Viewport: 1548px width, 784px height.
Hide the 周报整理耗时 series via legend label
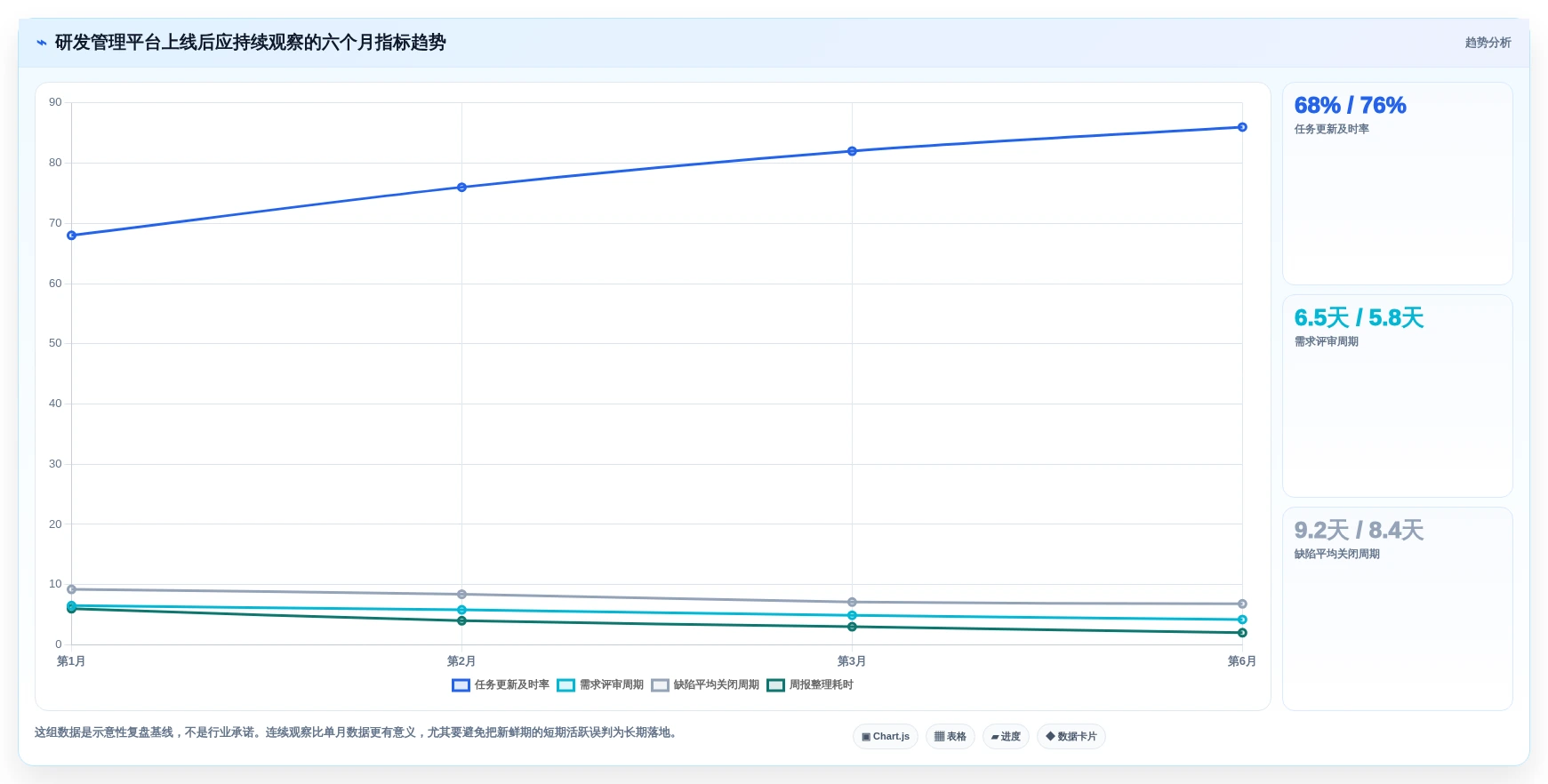821,685
